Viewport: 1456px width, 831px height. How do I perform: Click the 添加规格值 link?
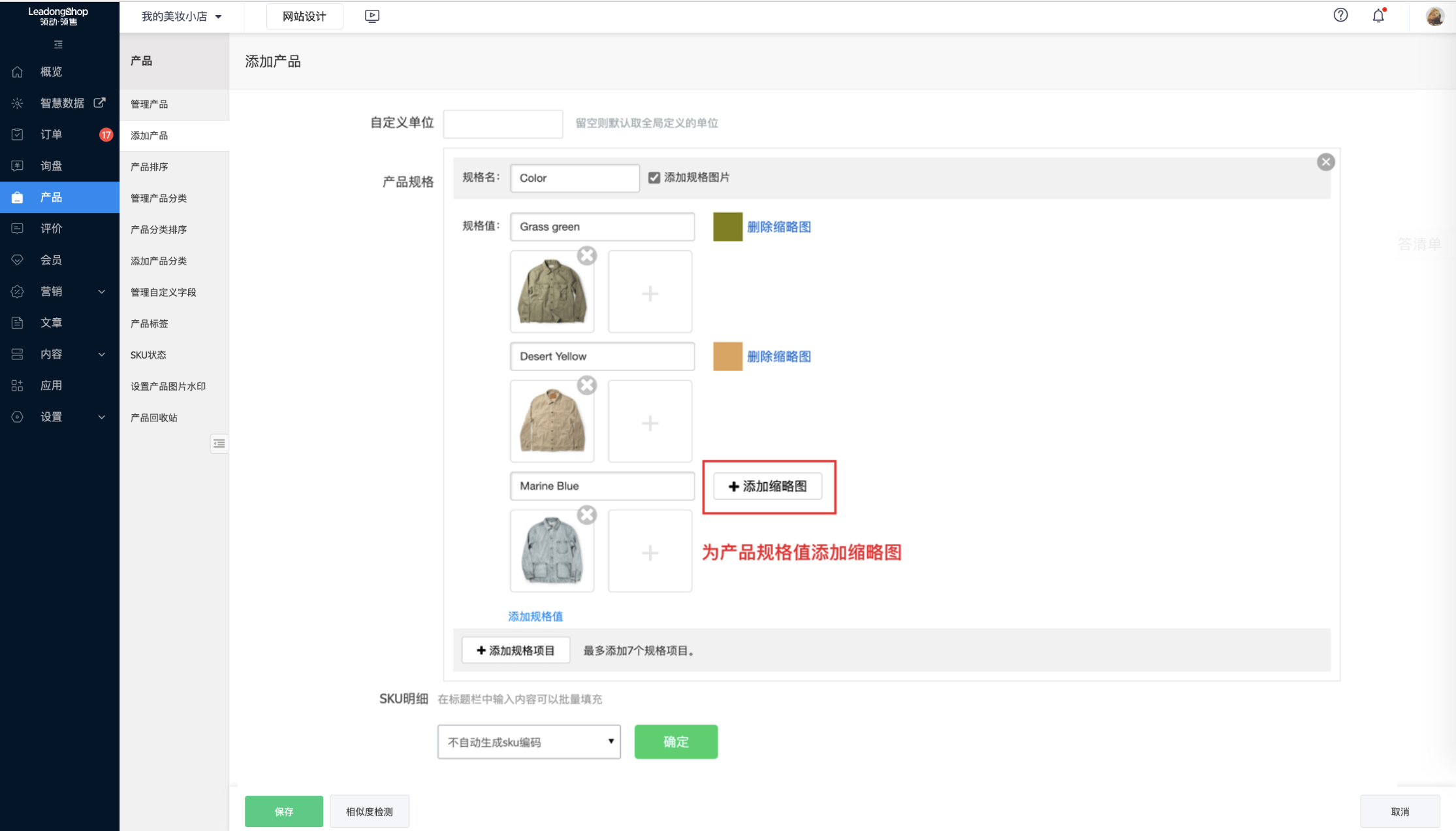tap(535, 616)
